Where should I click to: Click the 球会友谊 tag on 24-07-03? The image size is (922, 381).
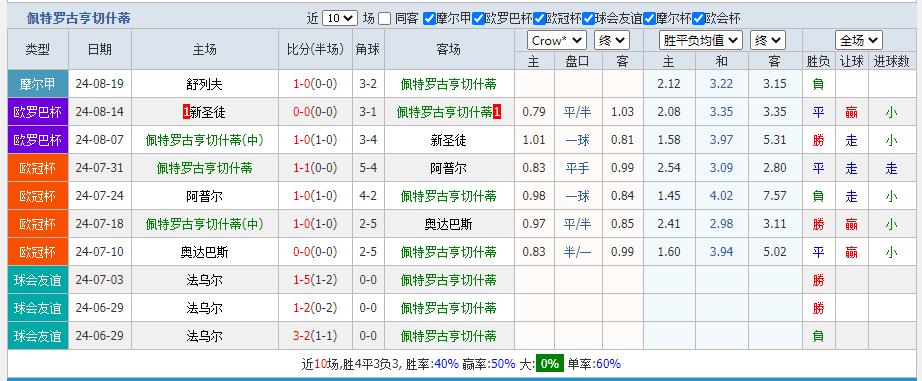(x=38, y=280)
